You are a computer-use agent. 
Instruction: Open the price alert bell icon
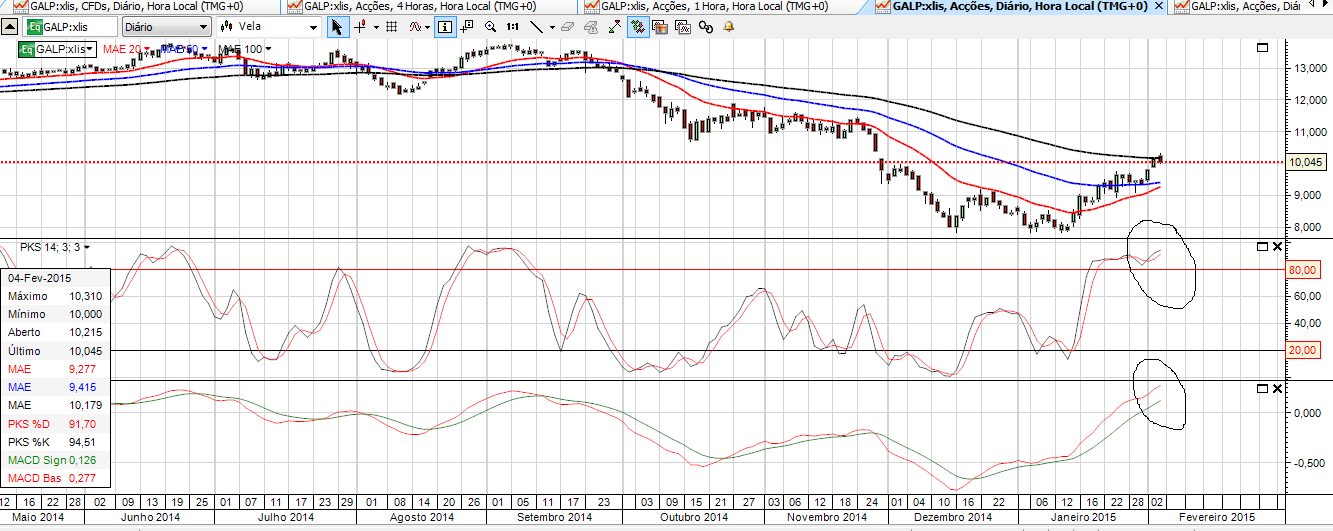[x=728, y=27]
